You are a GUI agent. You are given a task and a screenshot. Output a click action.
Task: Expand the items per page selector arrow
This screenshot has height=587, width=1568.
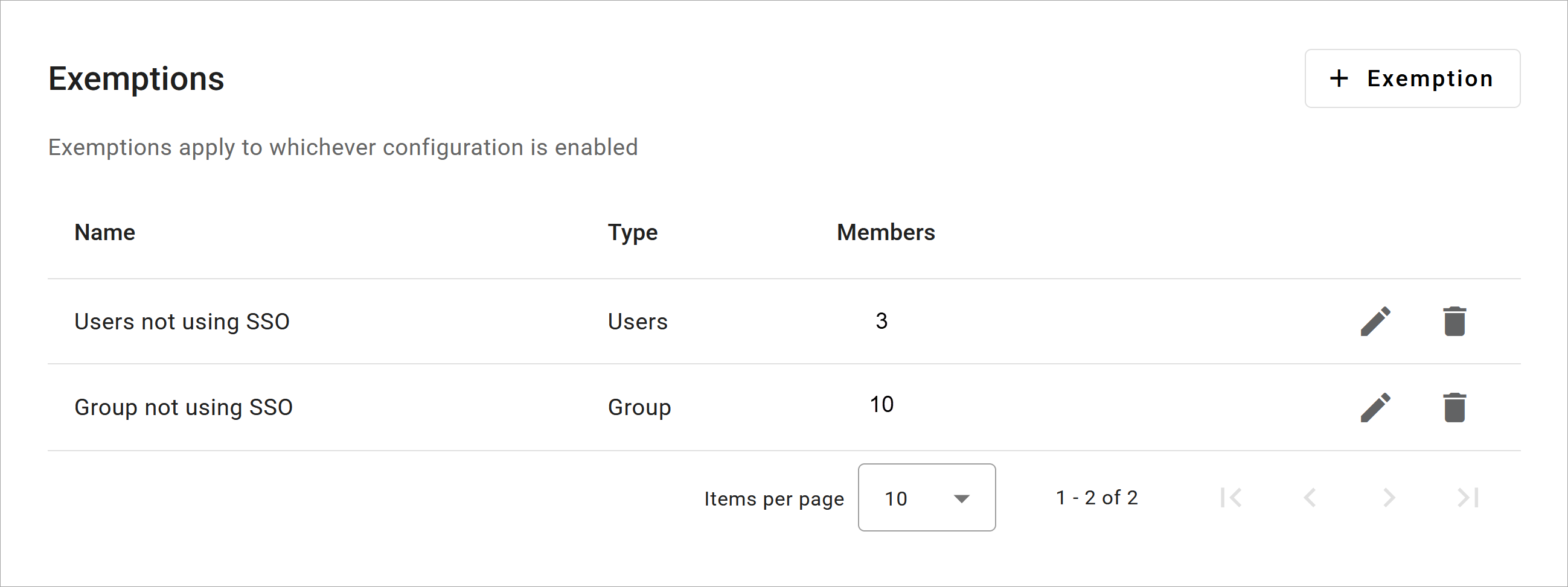click(x=961, y=499)
